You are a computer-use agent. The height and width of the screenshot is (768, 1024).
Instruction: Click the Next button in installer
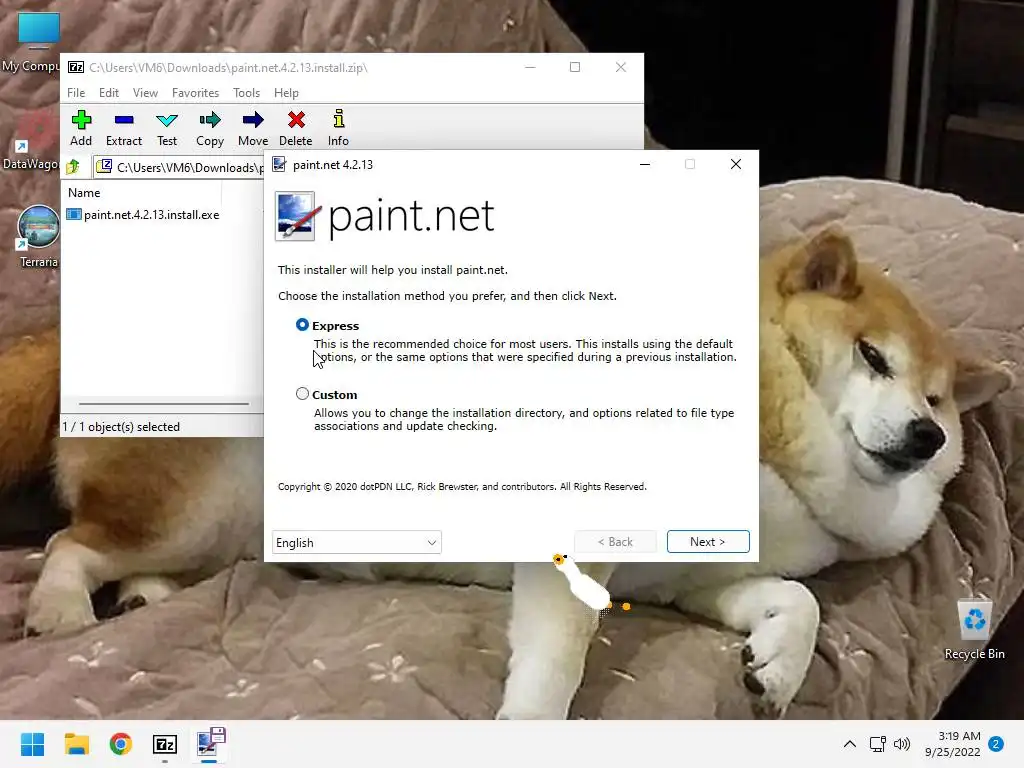pyautogui.click(x=708, y=541)
